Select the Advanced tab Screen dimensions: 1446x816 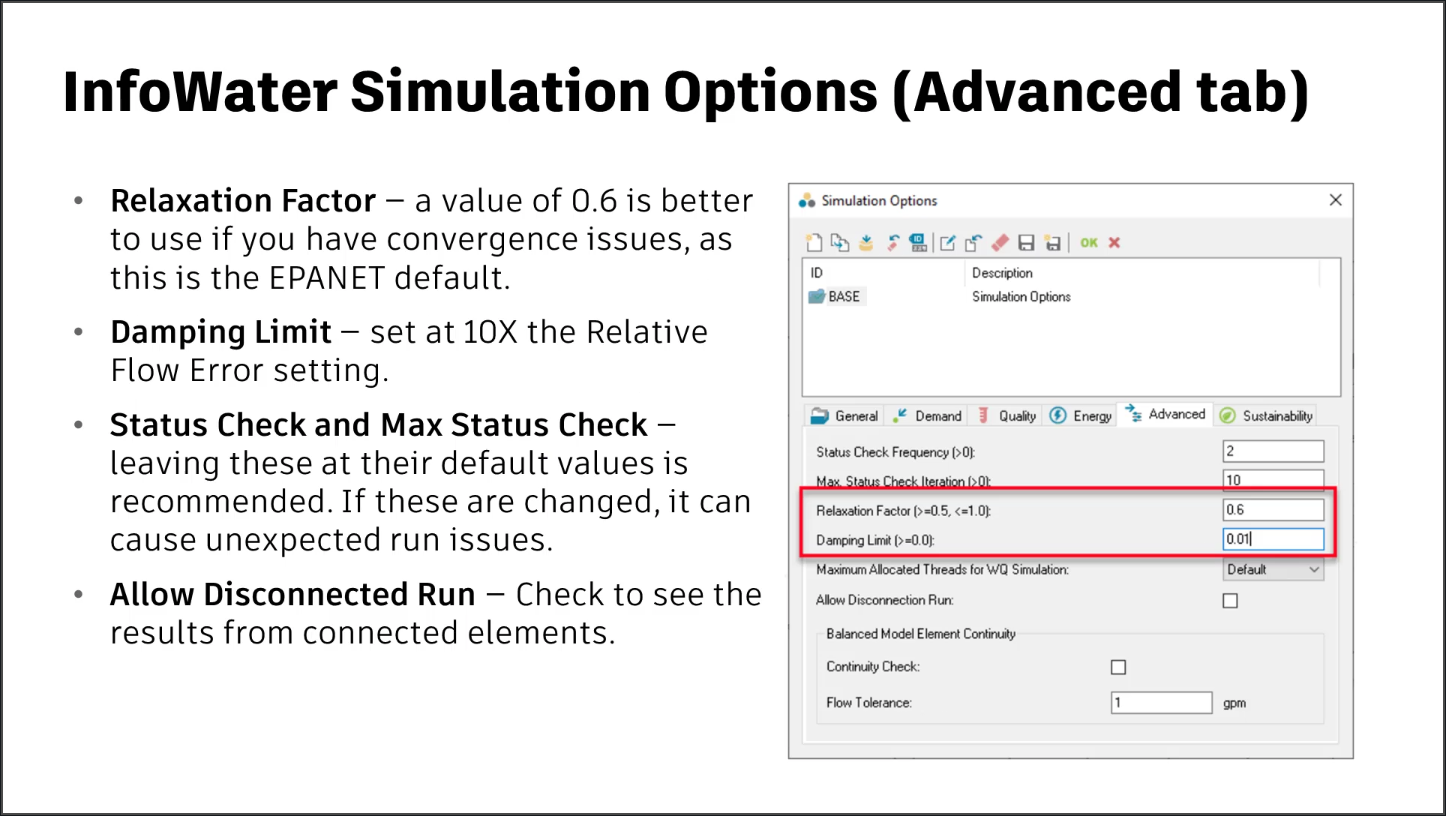(x=1165, y=414)
